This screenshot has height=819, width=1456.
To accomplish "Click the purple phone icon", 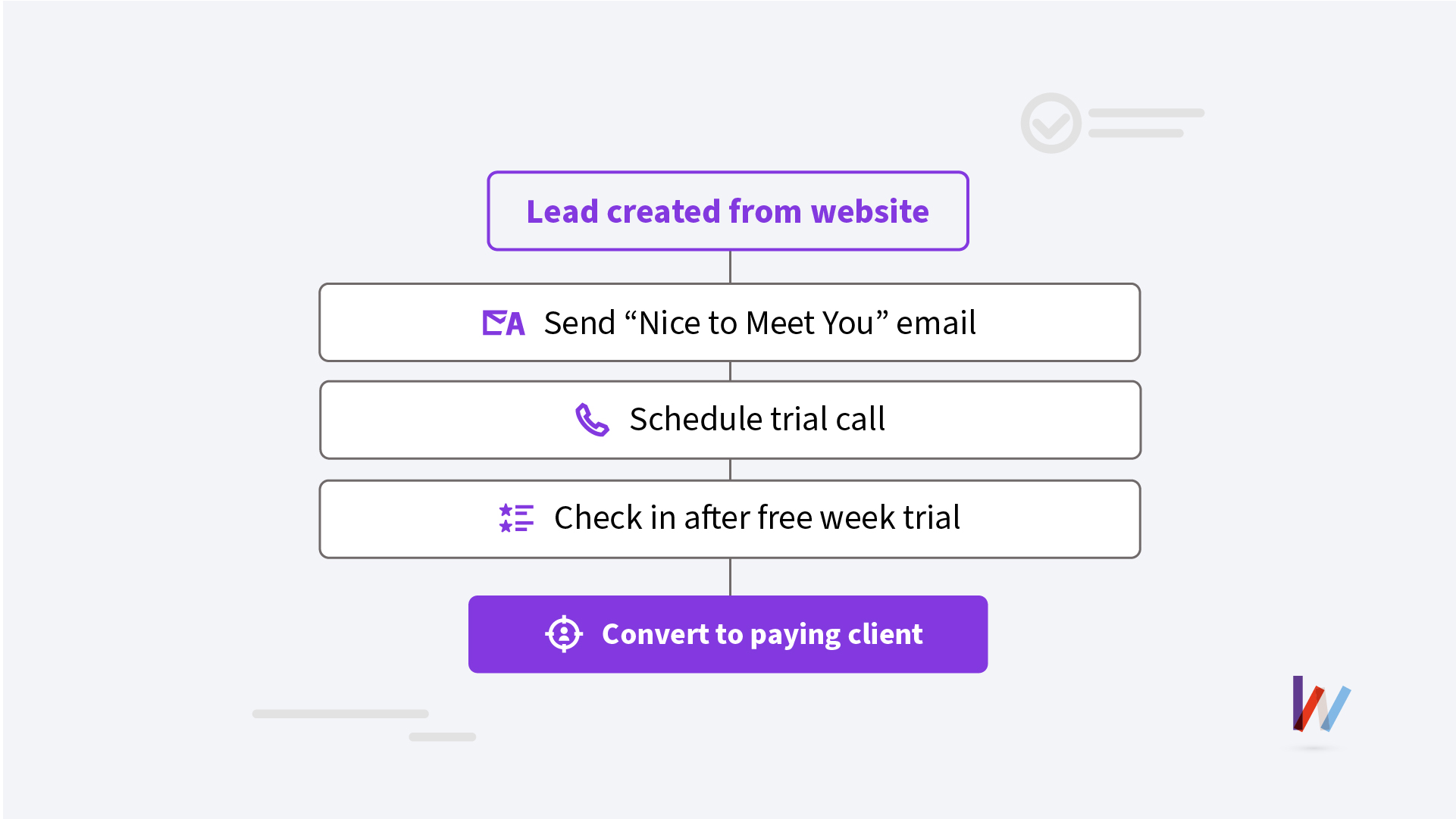I will [x=592, y=419].
